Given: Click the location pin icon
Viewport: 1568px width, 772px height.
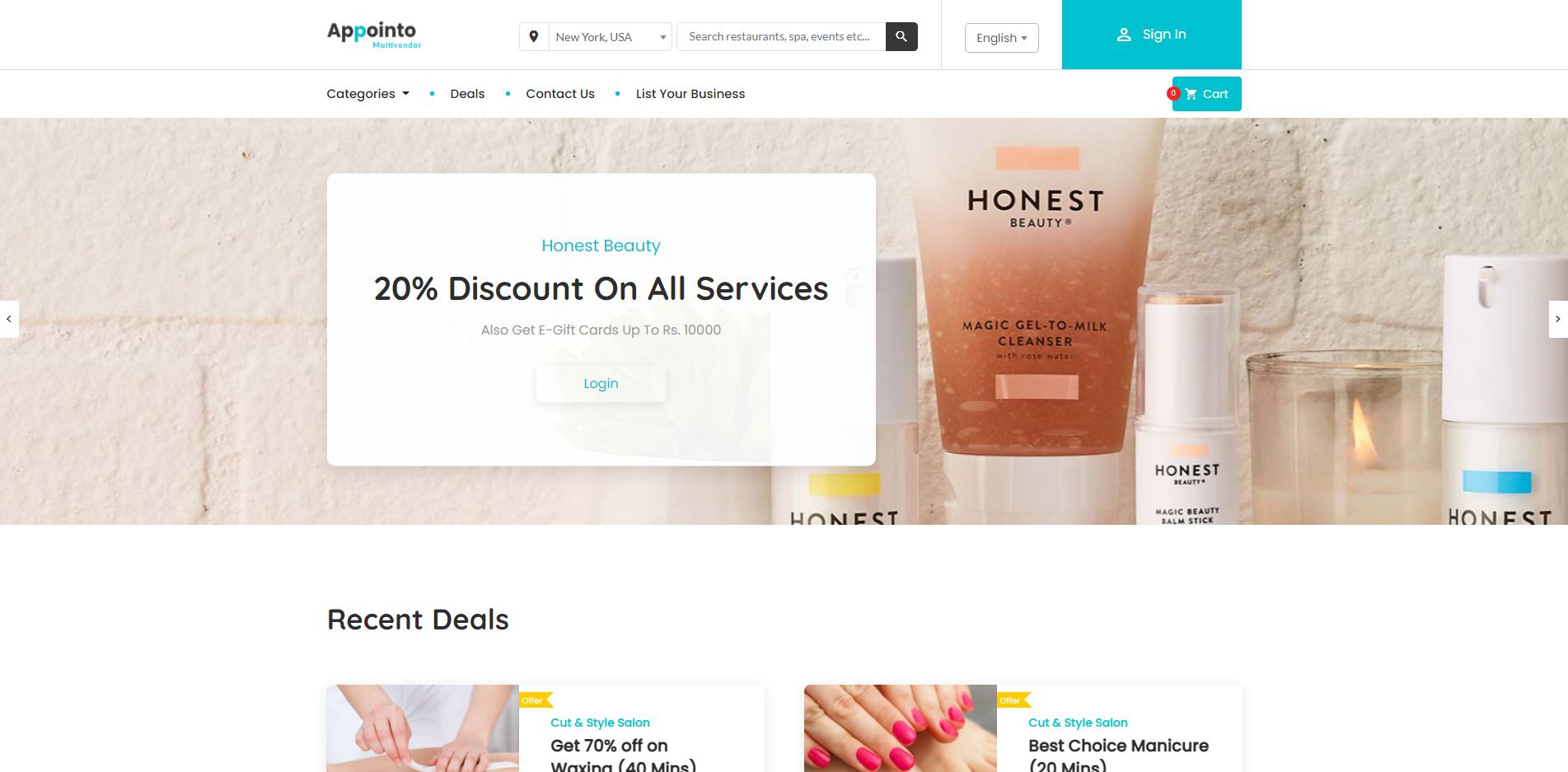Looking at the screenshot, I should click(x=534, y=36).
